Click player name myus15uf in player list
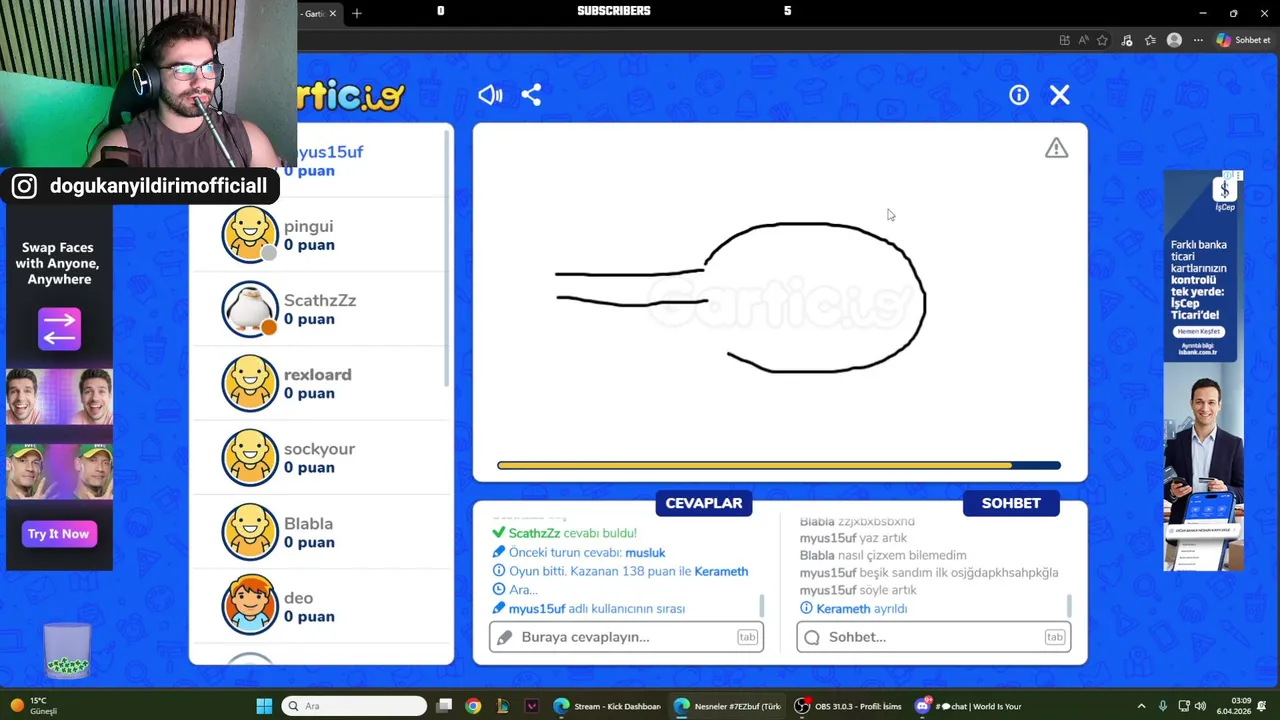Image resolution: width=1280 pixels, height=720 pixels. 330,152
